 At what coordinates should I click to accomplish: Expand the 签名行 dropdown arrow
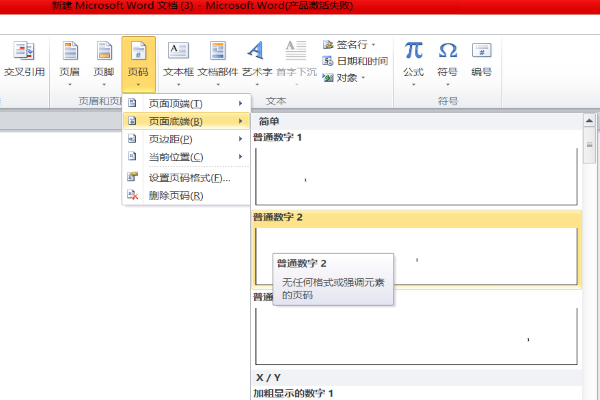click(373, 45)
